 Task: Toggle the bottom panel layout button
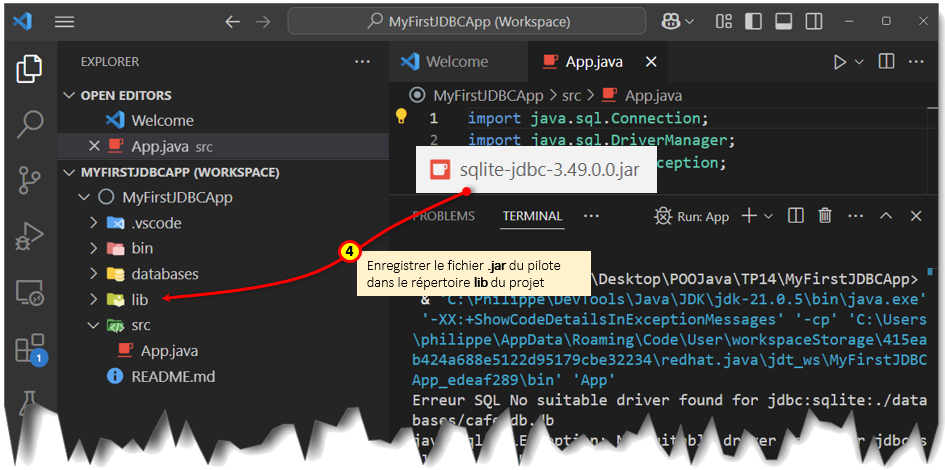[x=784, y=22]
